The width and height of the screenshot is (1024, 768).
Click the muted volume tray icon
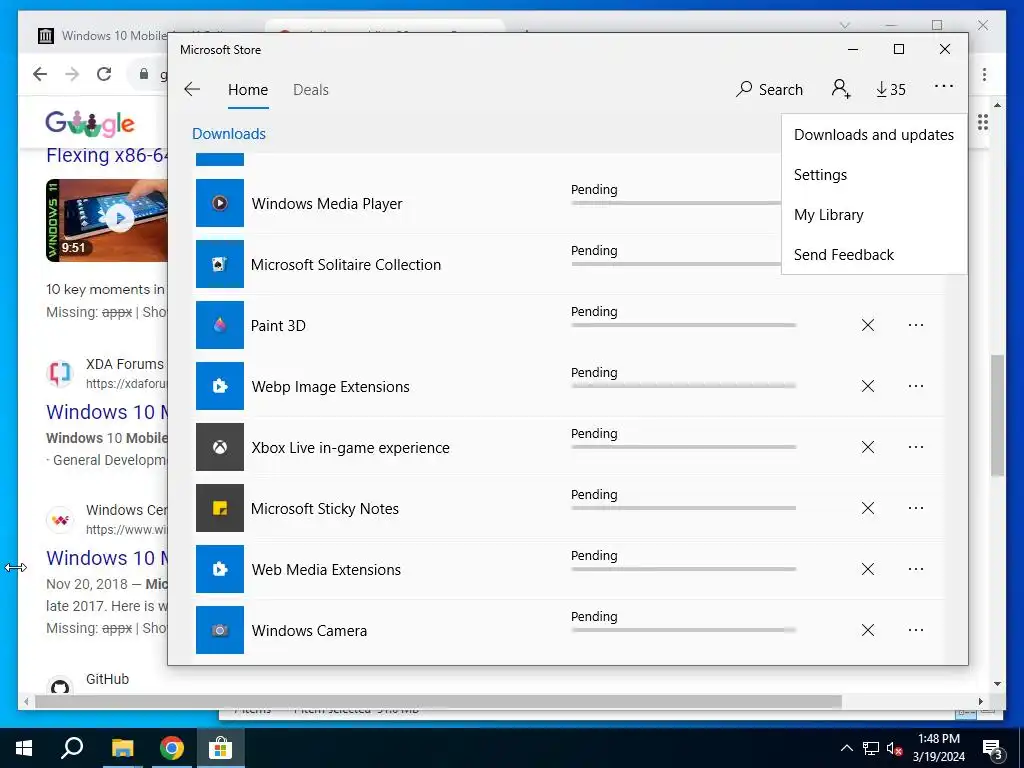click(895, 748)
